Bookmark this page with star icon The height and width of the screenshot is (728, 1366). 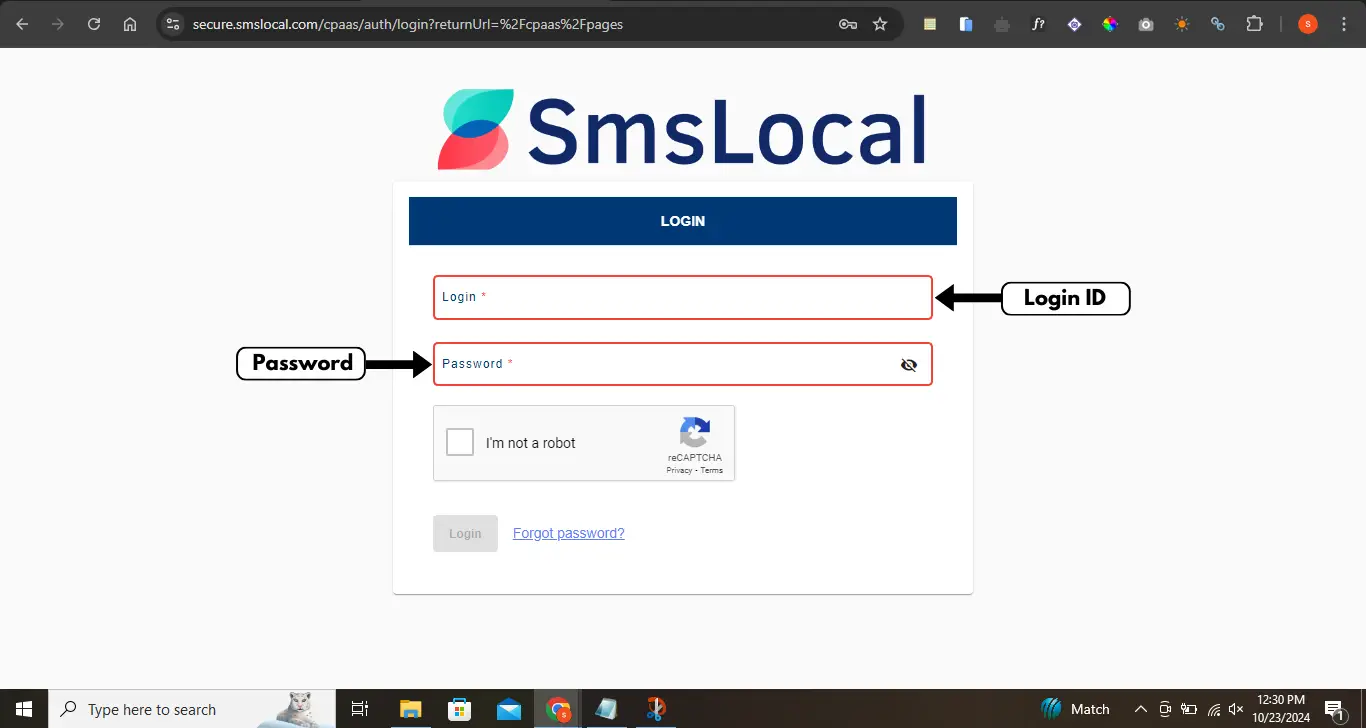880,24
